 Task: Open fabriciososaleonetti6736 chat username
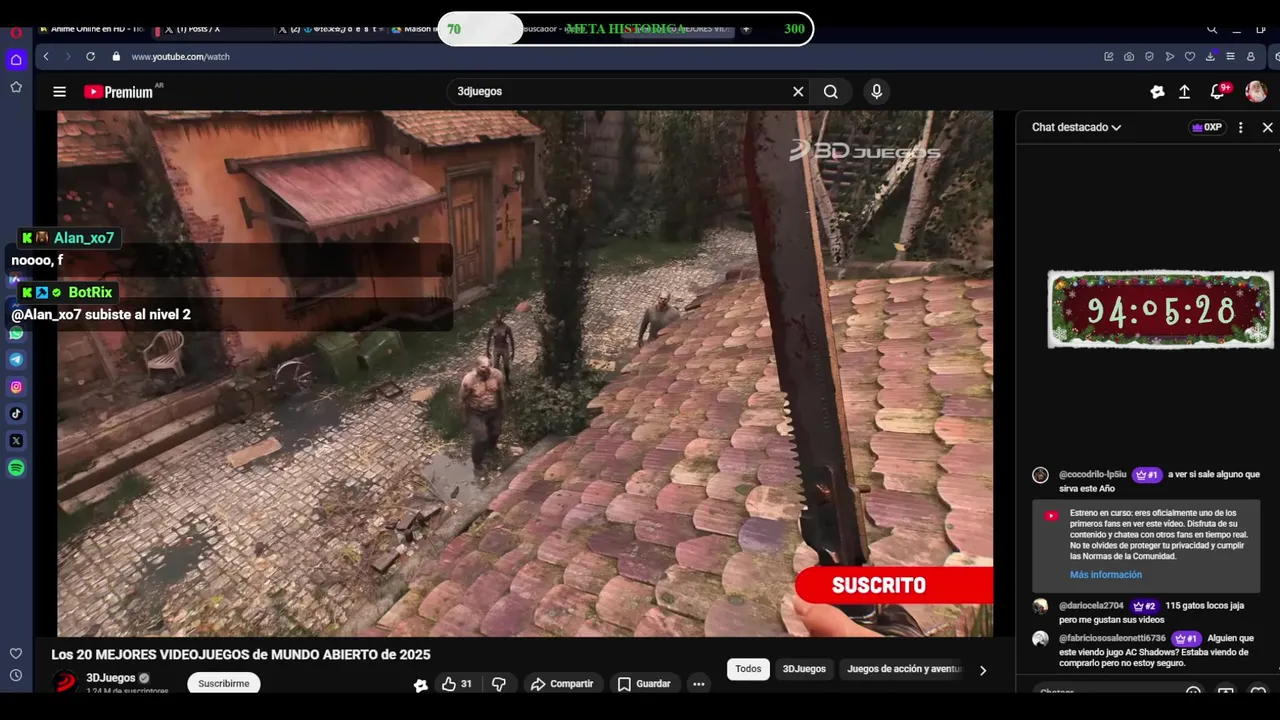tap(1112, 638)
